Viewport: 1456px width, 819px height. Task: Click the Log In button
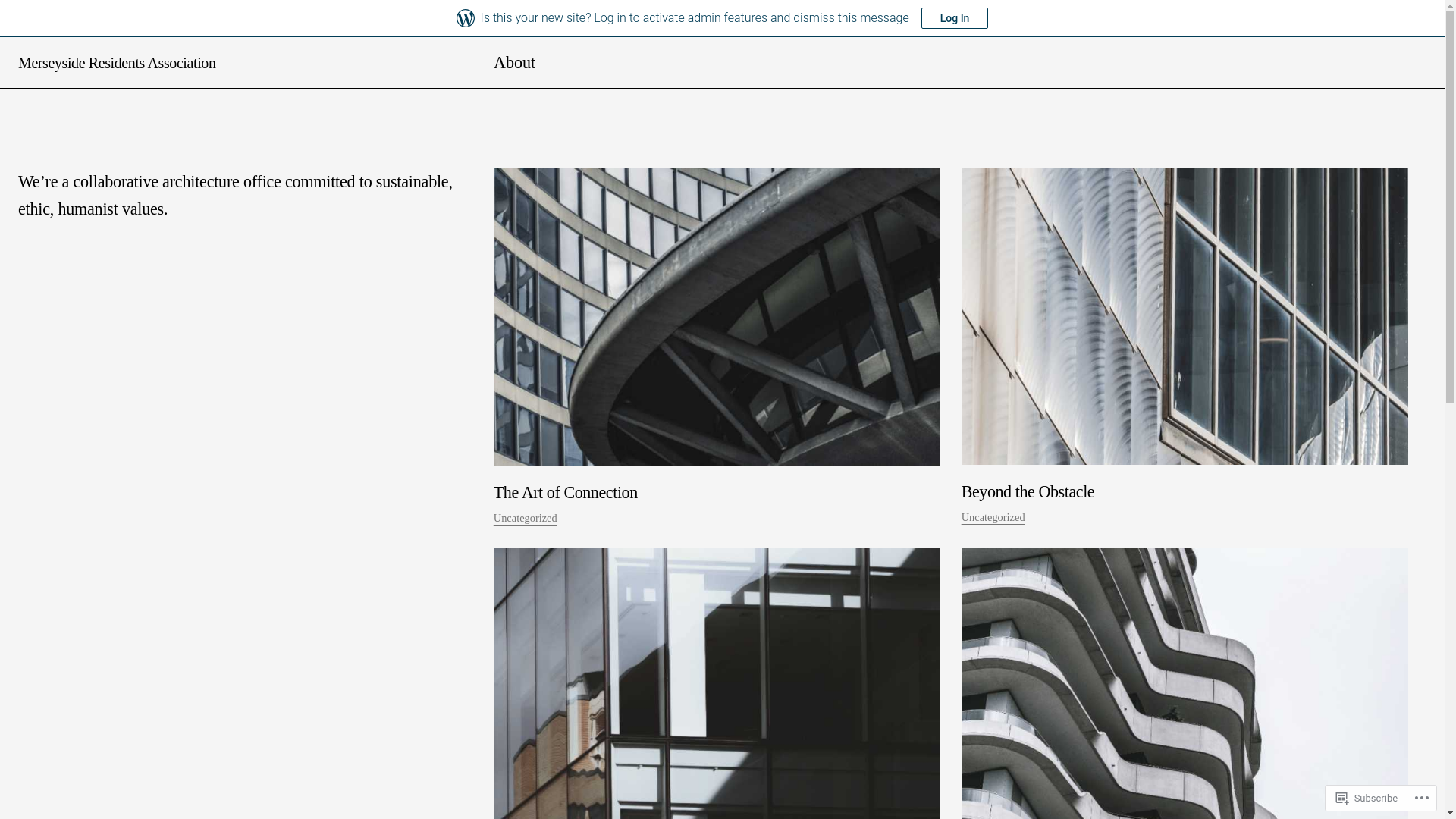coord(954,18)
